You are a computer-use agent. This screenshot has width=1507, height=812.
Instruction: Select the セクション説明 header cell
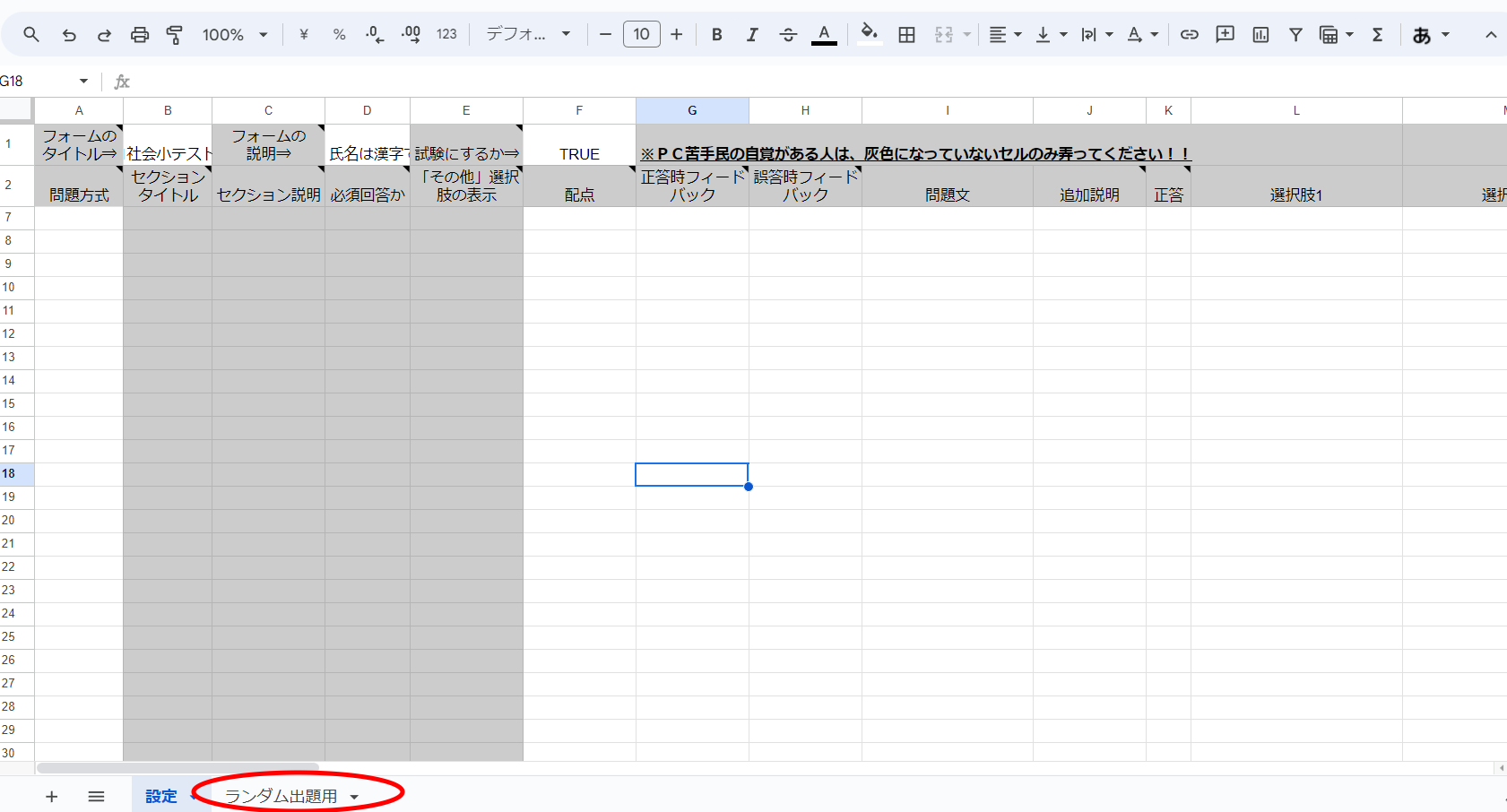click(x=268, y=186)
